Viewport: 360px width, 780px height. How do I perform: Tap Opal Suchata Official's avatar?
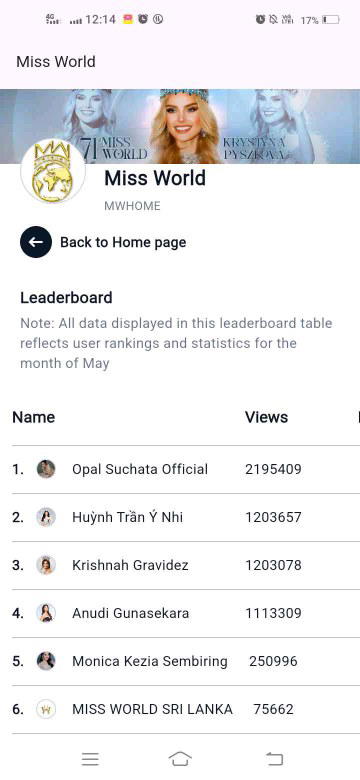coord(46,469)
